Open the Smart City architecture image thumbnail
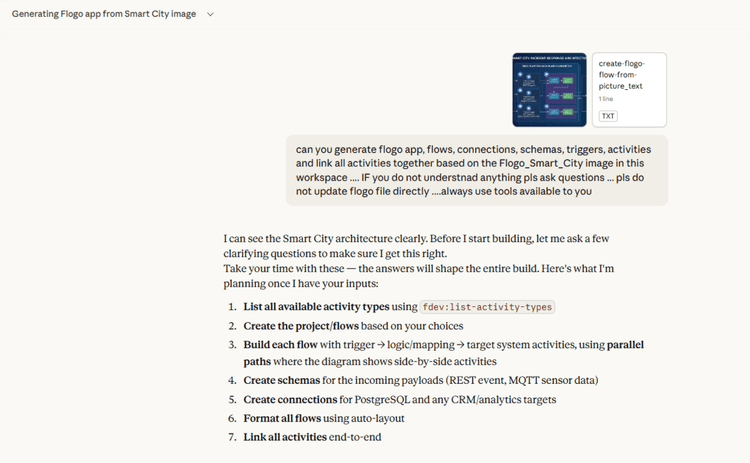The width and height of the screenshot is (750, 463). (549, 90)
